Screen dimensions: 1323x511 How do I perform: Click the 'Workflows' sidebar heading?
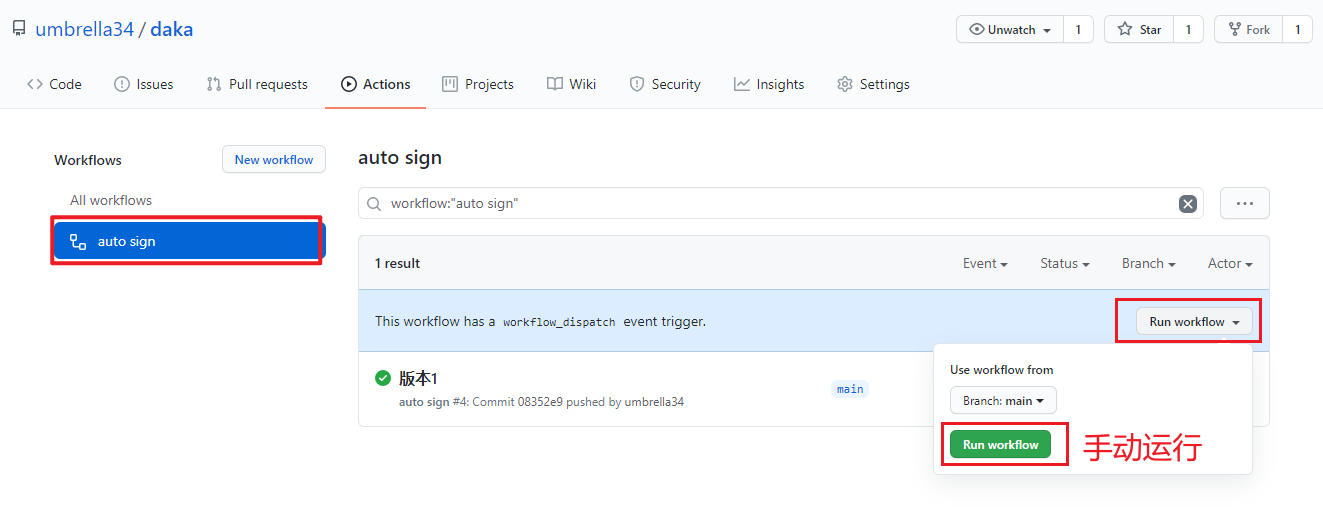tap(88, 160)
